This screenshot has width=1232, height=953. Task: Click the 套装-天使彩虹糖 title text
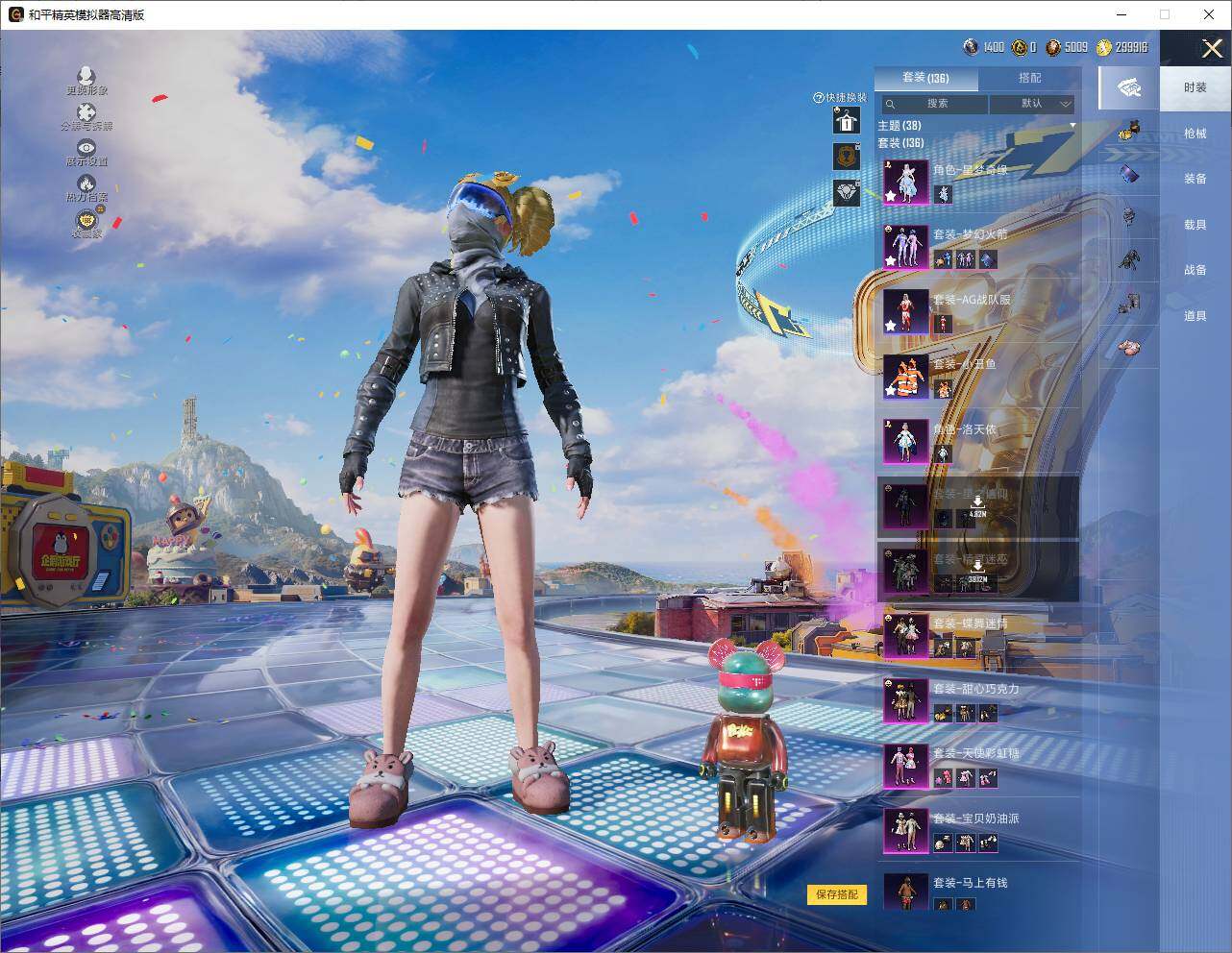coord(975,753)
